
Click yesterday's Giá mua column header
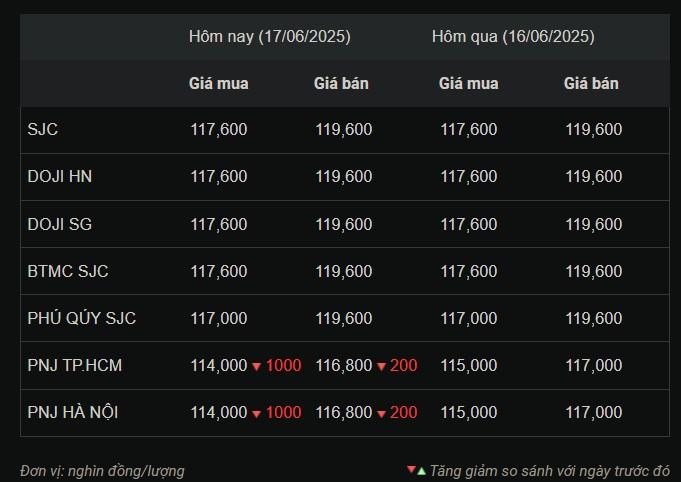469,83
